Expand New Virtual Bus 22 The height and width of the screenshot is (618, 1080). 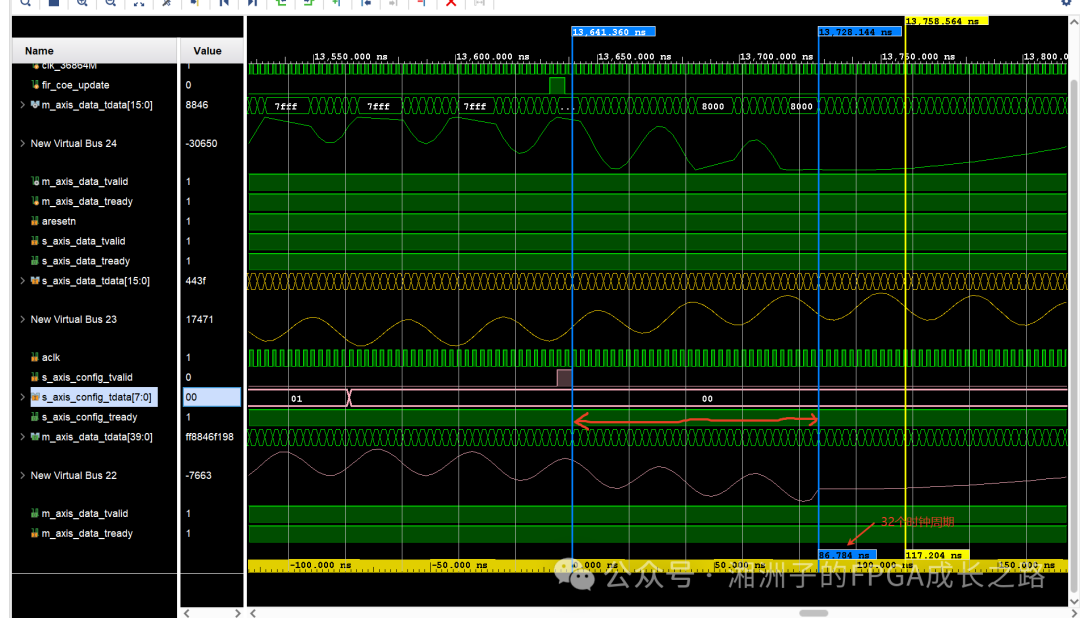click(23, 475)
